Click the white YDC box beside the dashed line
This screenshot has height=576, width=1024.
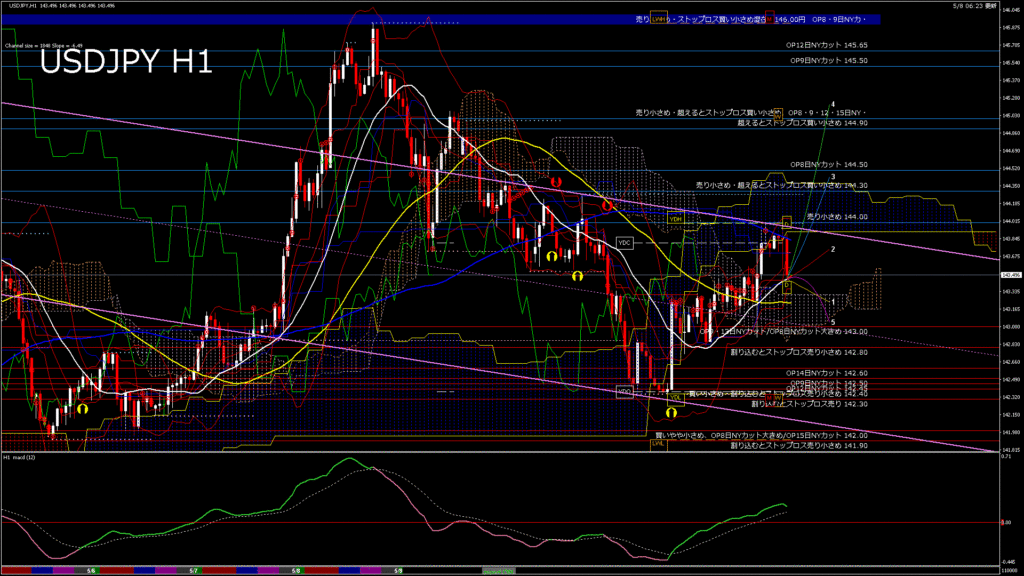[x=625, y=243]
